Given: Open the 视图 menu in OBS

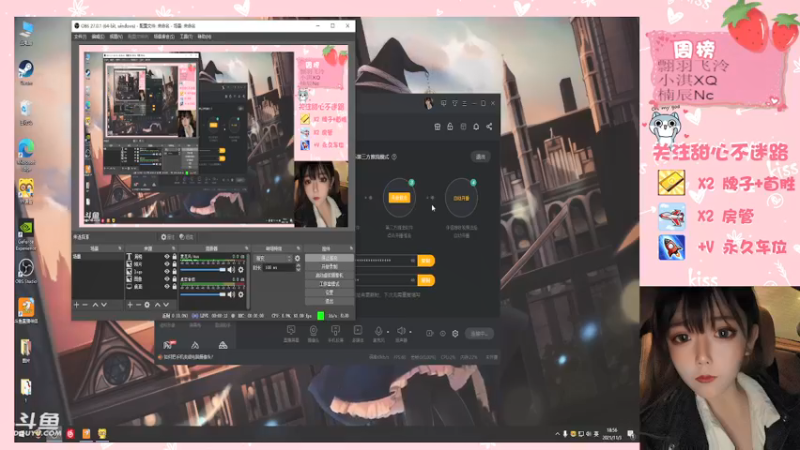Looking at the screenshot, I should pyautogui.click(x=116, y=37).
